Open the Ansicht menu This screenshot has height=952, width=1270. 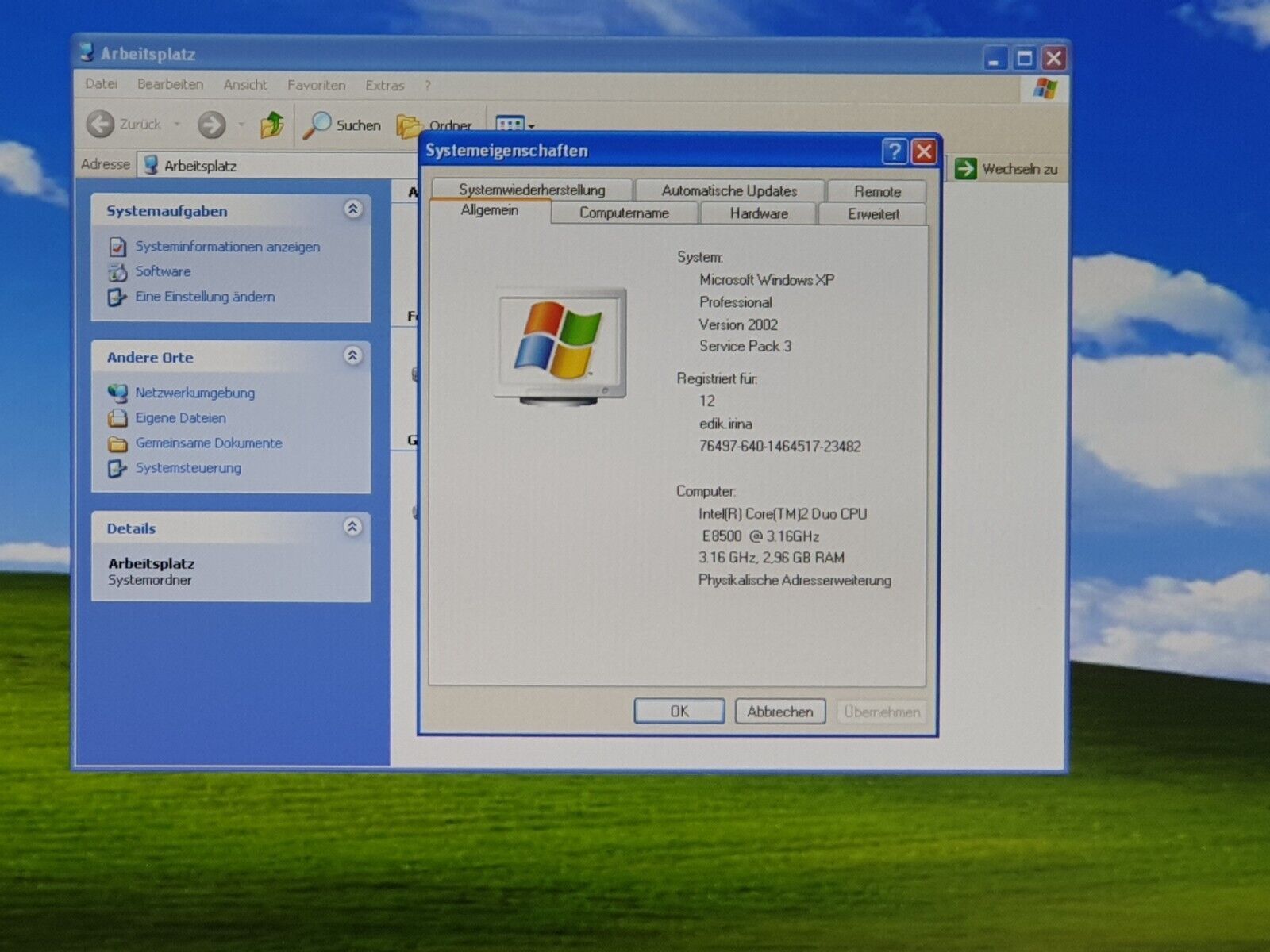coord(244,85)
